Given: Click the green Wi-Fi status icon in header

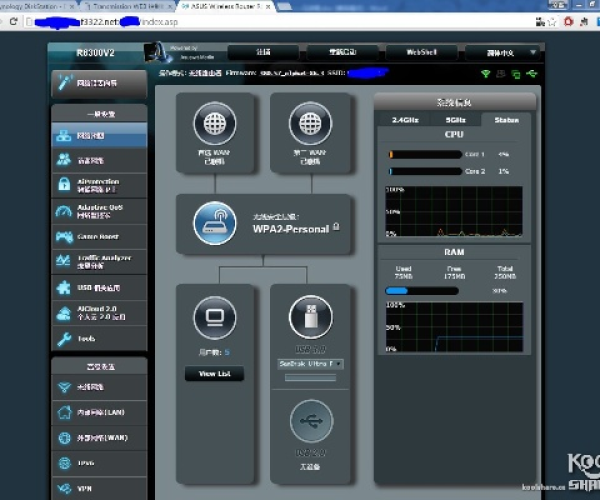Looking at the screenshot, I should click(486, 74).
